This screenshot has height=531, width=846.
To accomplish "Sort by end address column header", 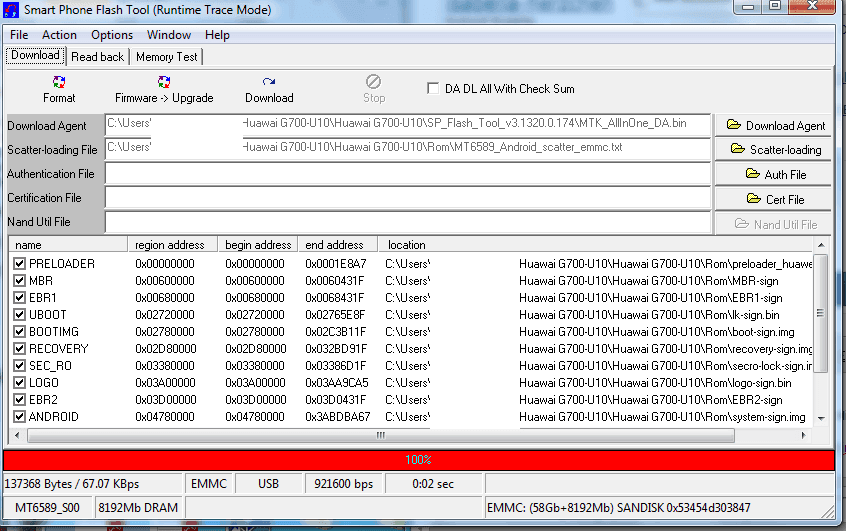I will coord(338,245).
